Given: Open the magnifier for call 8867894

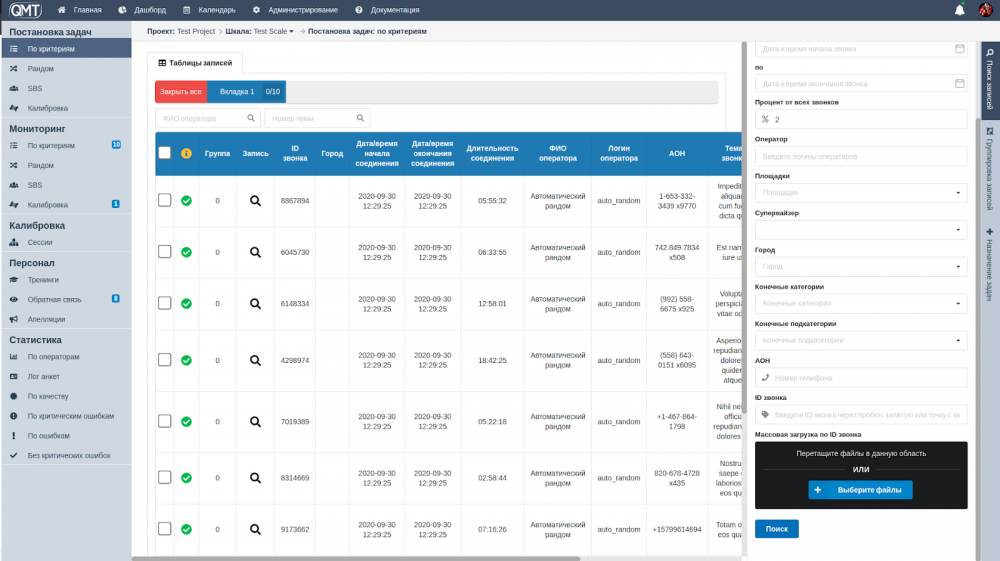Looking at the screenshot, I should click(255, 201).
